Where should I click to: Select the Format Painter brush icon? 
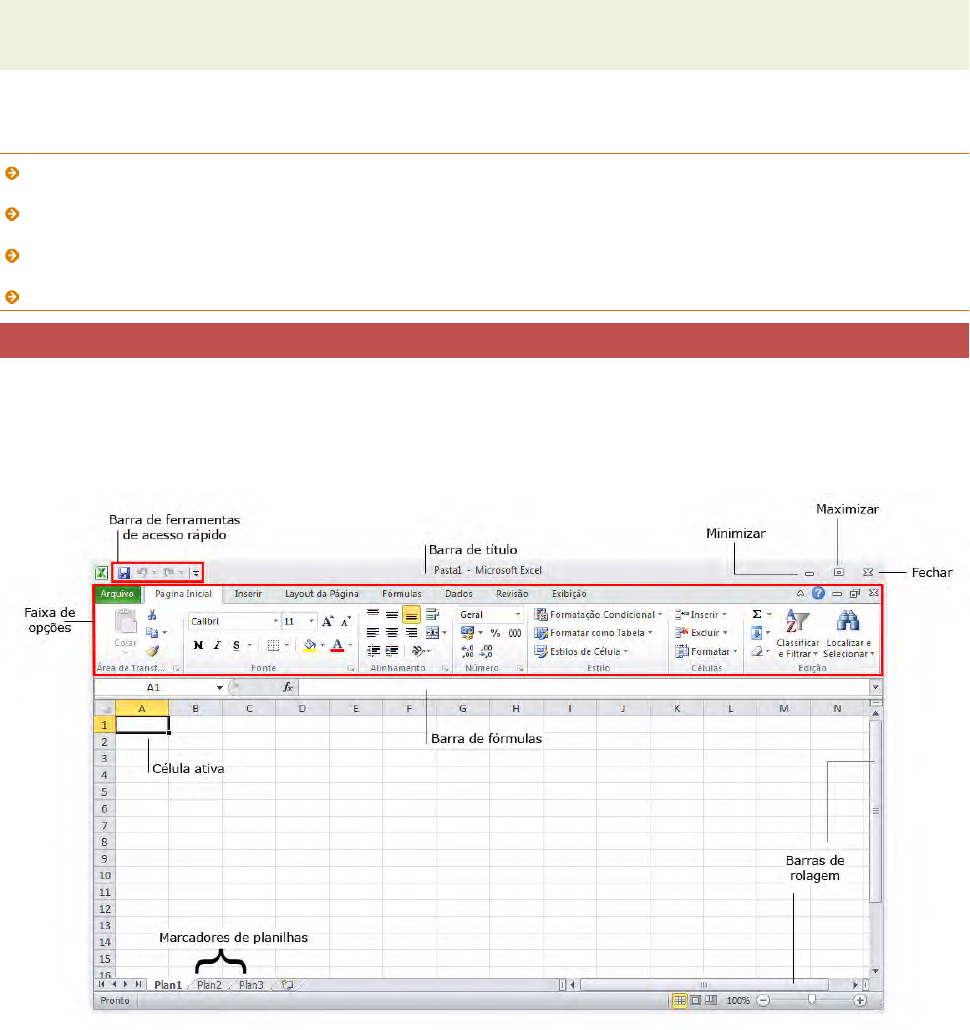tap(153, 650)
